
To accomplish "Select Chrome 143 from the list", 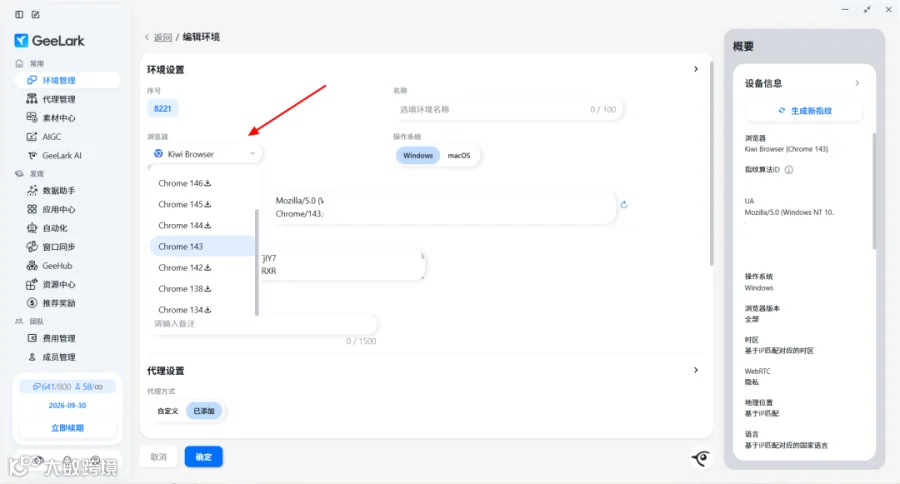I will (x=202, y=246).
